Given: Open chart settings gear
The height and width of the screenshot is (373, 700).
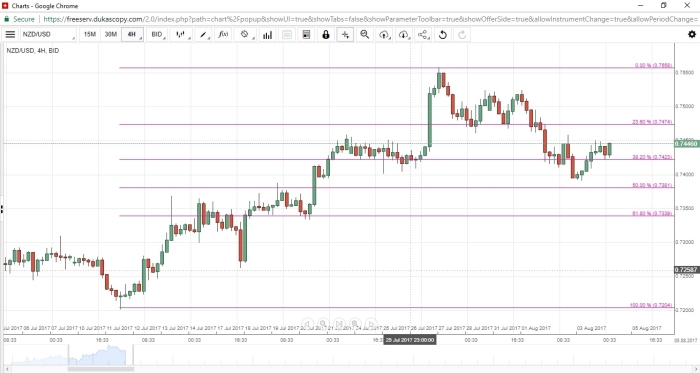Looking at the screenshot, I should coord(692,34).
